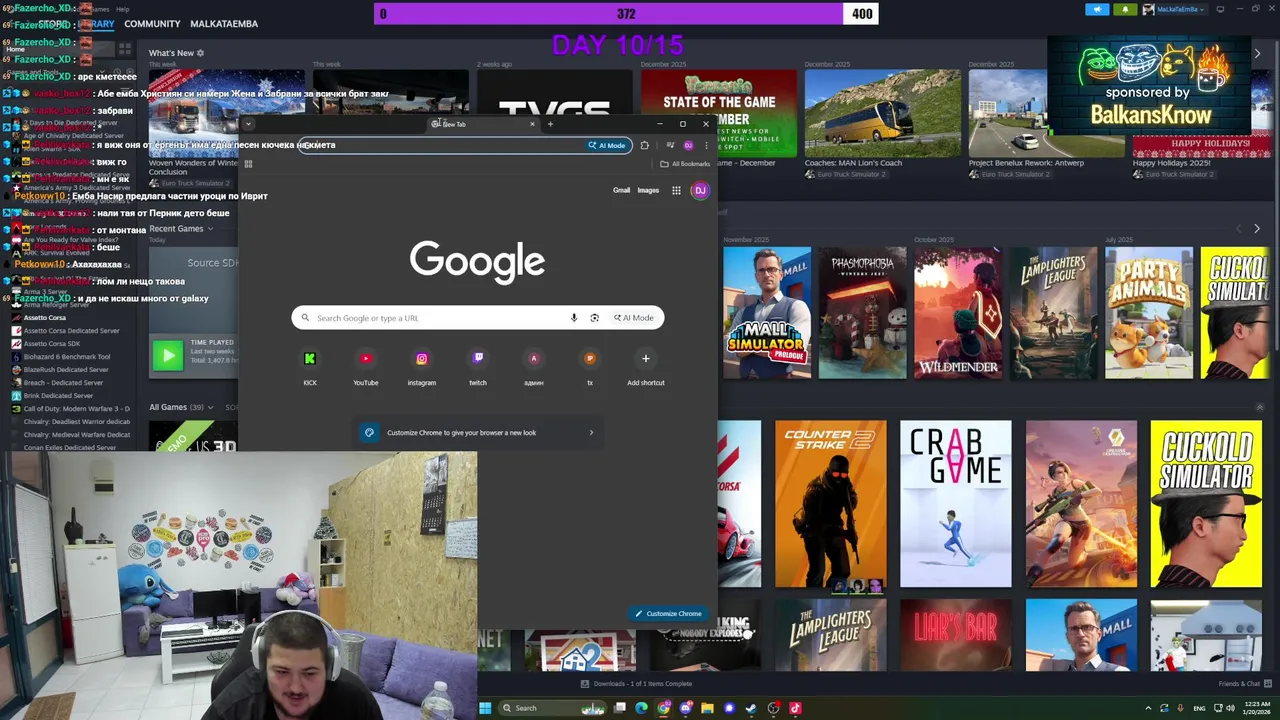The height and width of the screenshot is (720, 1280).
Task: Open the Images link on Google page
Action: pos(648,190)
